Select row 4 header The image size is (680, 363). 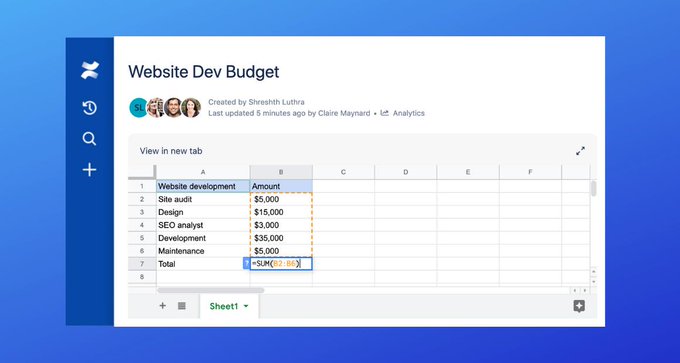coord(142,225)
